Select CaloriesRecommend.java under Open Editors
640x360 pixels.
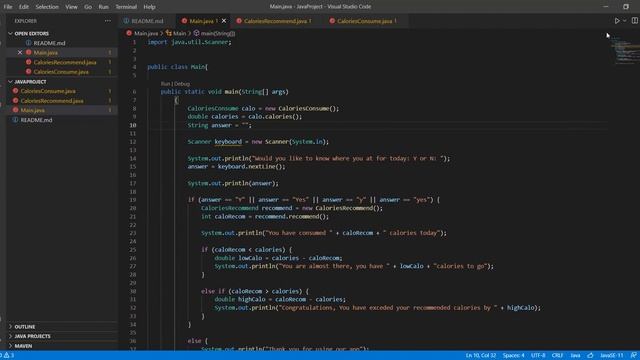point(65,62)
